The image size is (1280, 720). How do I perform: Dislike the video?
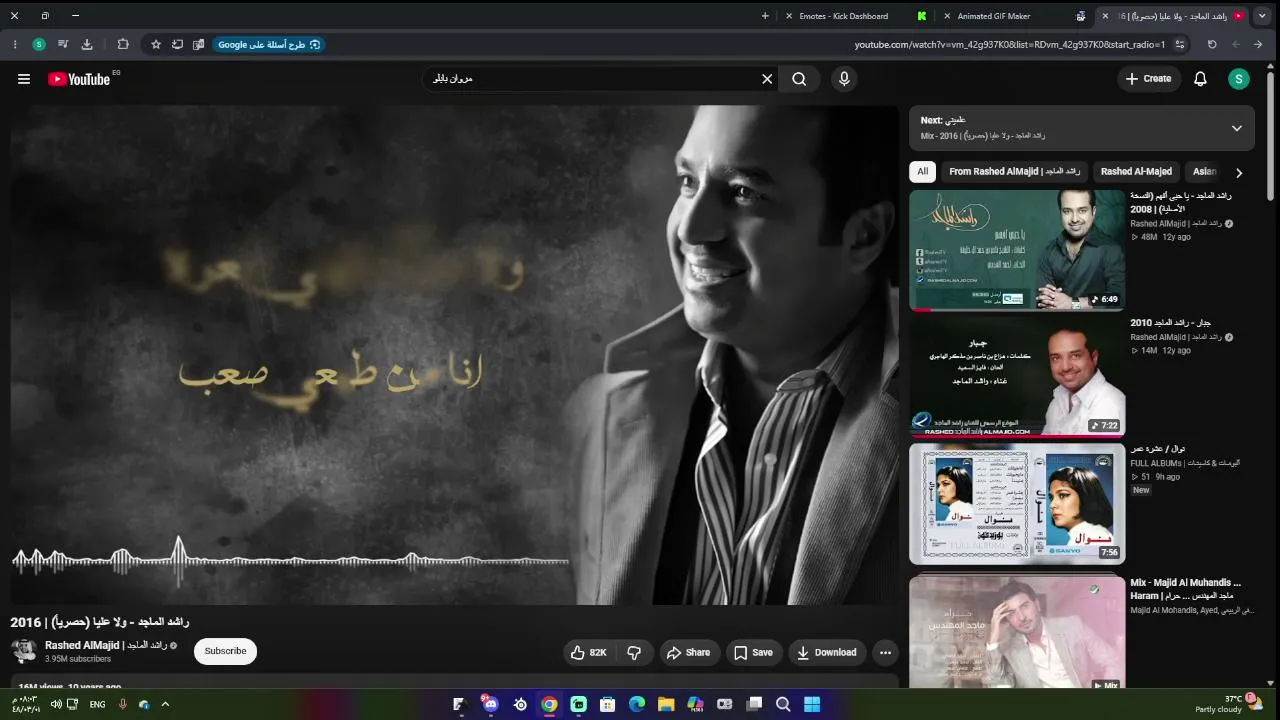[x=634, y=652]
